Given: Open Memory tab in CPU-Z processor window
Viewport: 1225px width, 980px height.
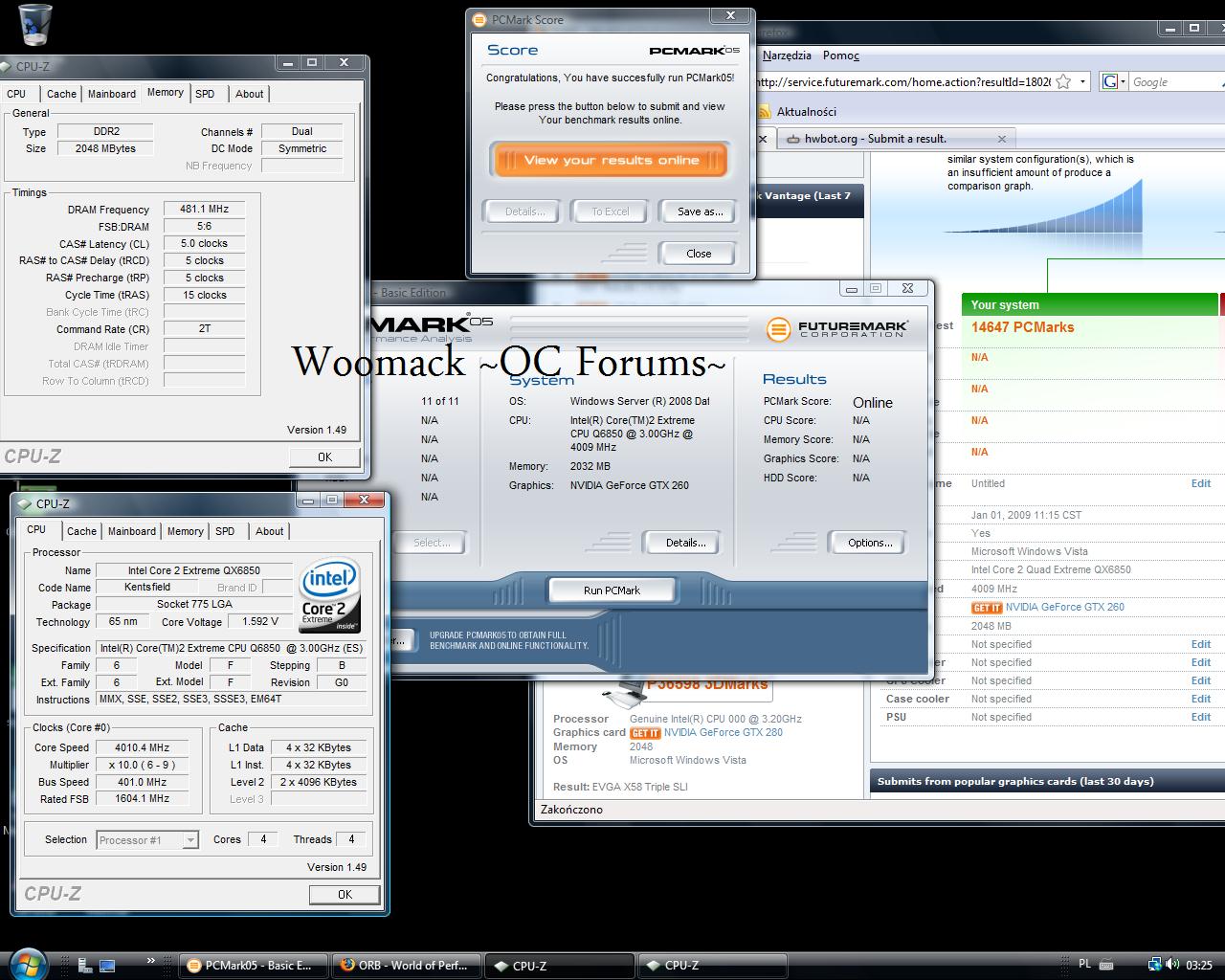Looking at the screenshot, I should pos(186,531).
